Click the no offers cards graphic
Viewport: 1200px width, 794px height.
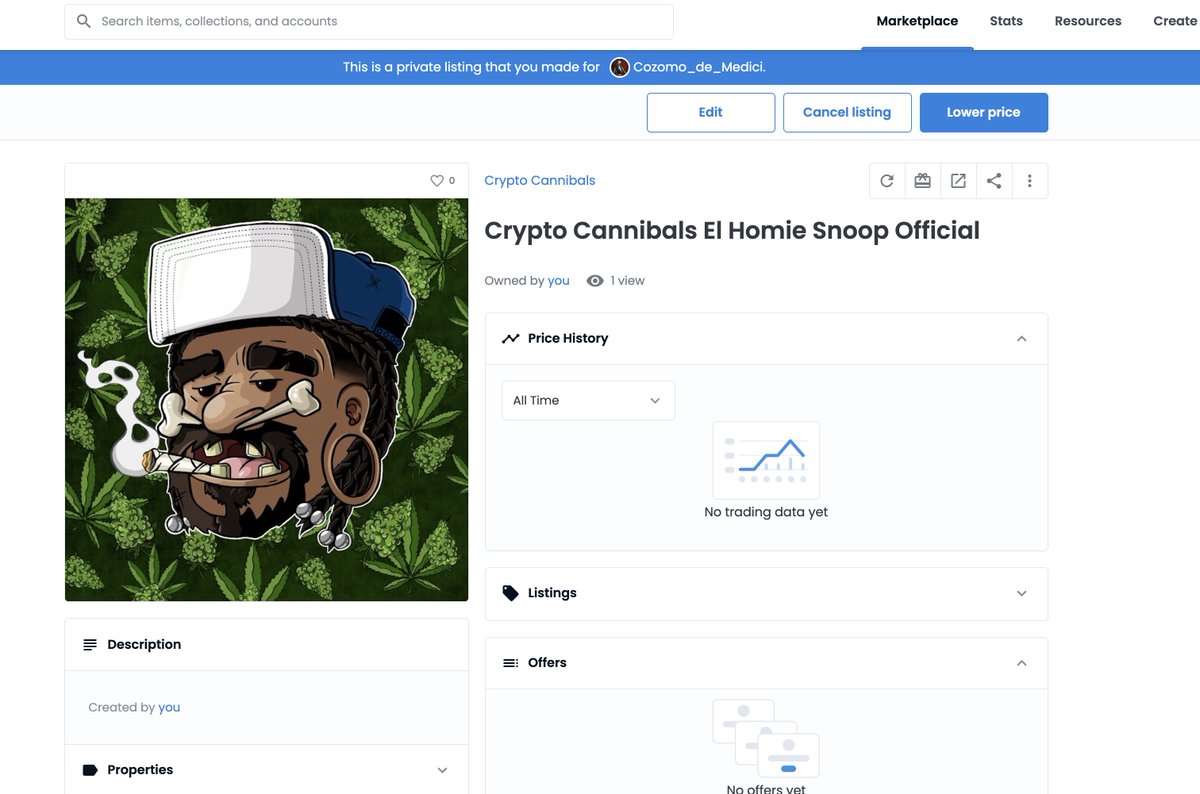[x=766, y=738]
